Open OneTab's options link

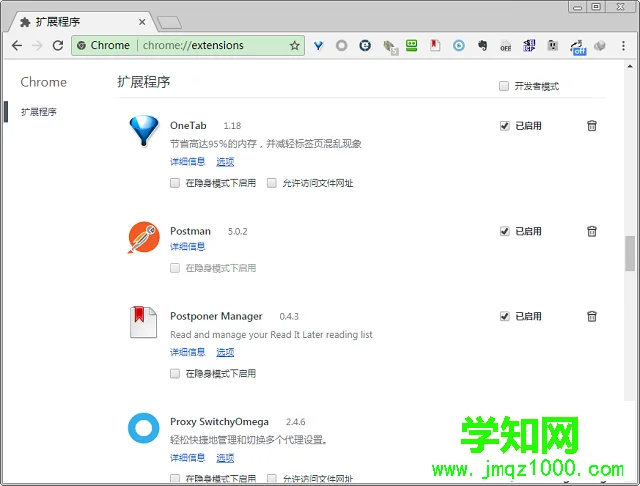(x=225, y=162)
